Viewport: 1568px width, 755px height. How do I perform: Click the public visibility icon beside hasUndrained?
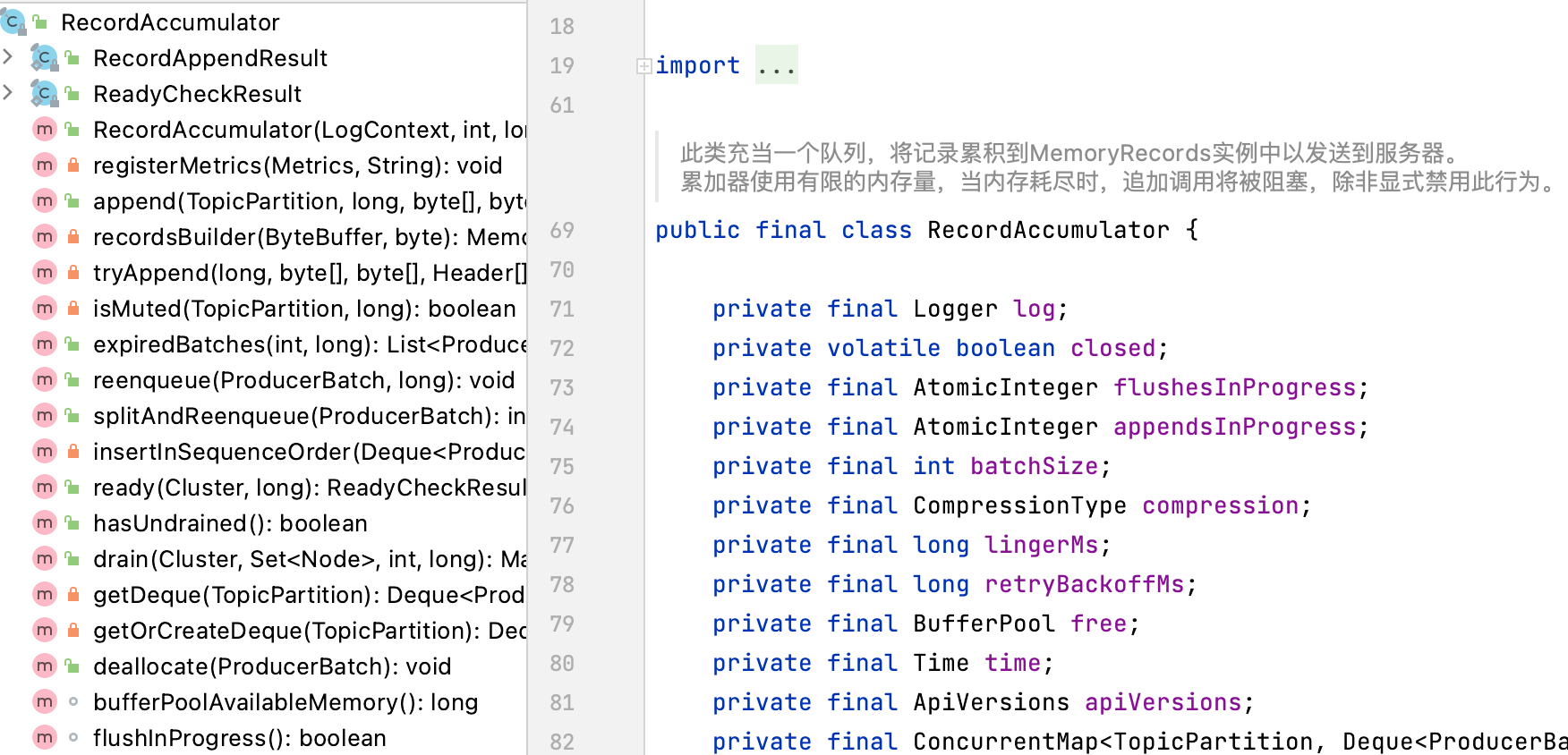[x=73, y=523]
